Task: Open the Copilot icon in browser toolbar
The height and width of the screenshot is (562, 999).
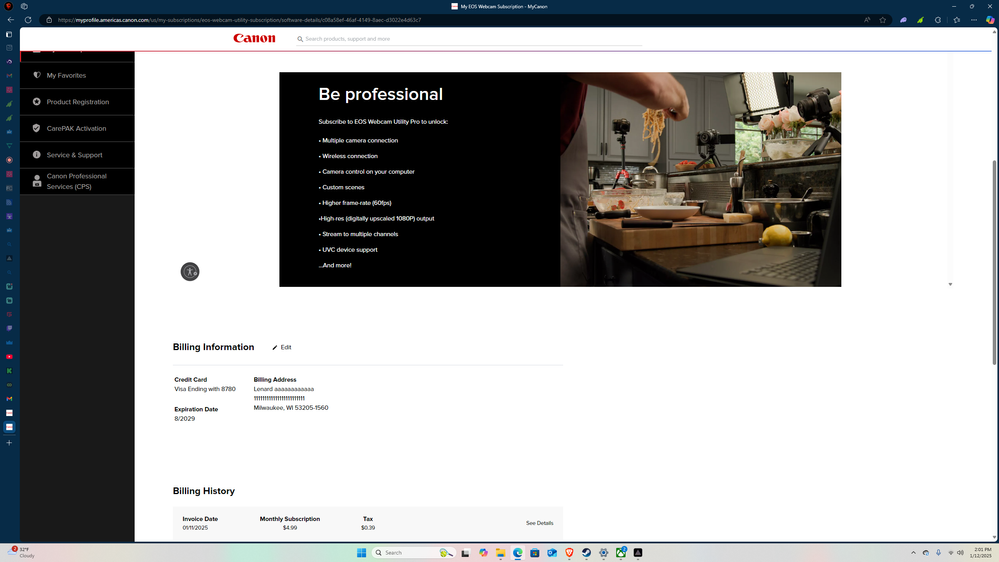Action: pyautogui.click(x=989, y=20)
